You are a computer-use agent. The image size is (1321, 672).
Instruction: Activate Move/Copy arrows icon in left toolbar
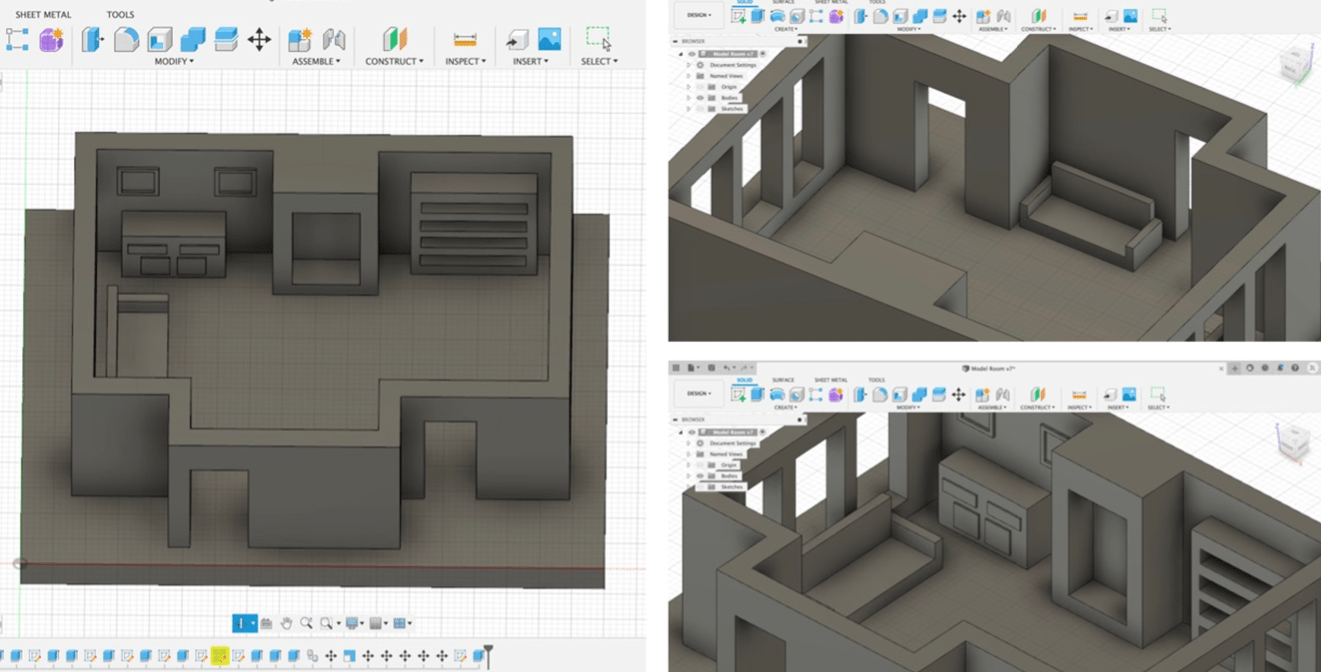pyautogui.click(x=259, y=39)
